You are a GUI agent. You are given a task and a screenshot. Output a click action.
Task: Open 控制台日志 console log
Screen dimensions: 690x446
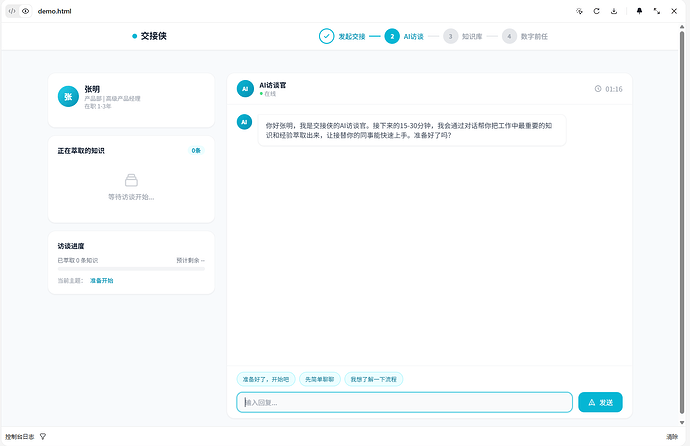[x=19, y=437]
